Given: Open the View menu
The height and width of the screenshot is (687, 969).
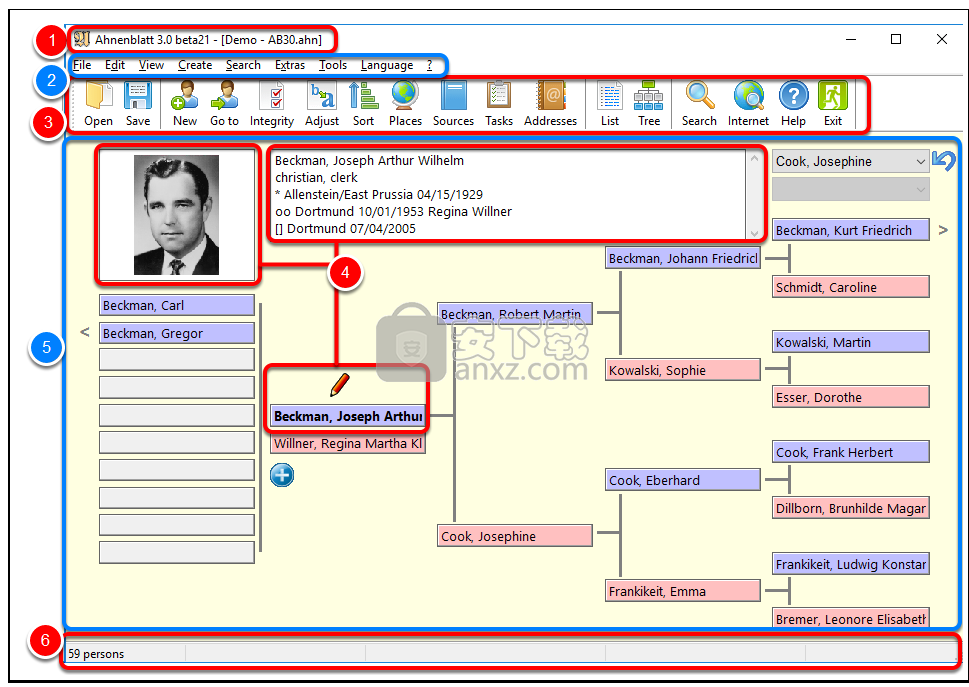Looking at the screenshot, I should coord(151,65).
